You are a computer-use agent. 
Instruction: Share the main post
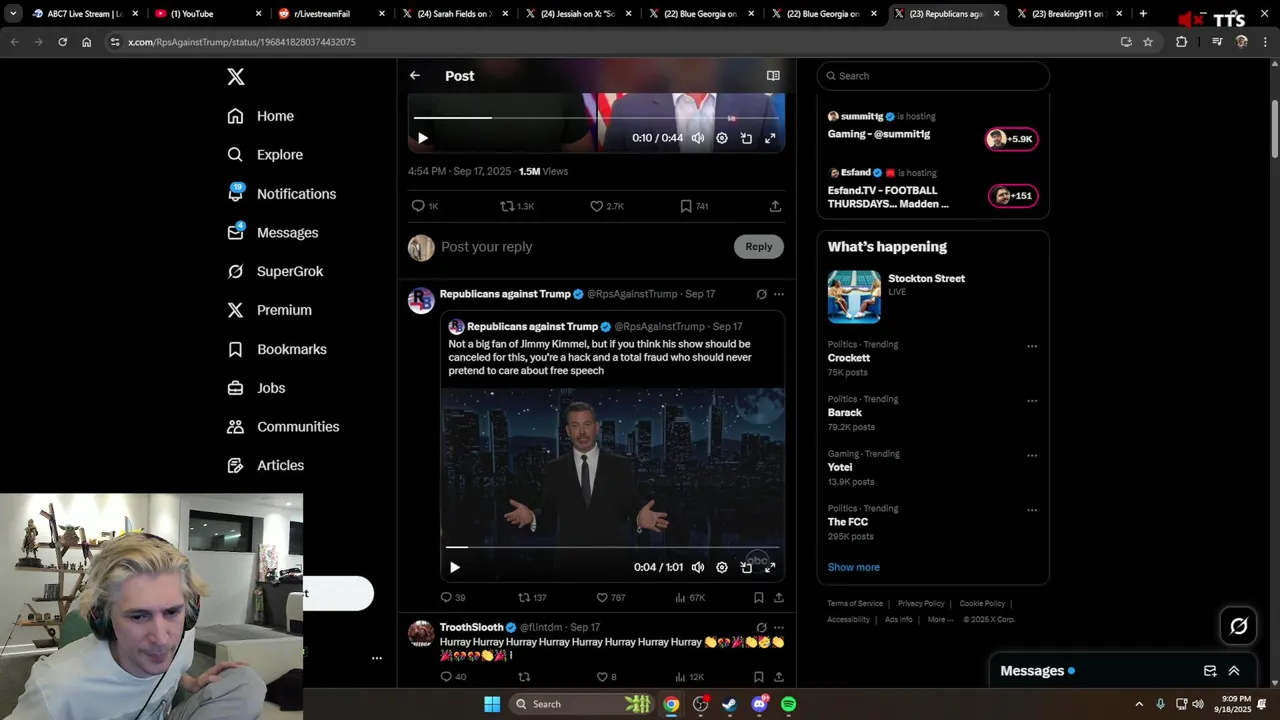775,206
